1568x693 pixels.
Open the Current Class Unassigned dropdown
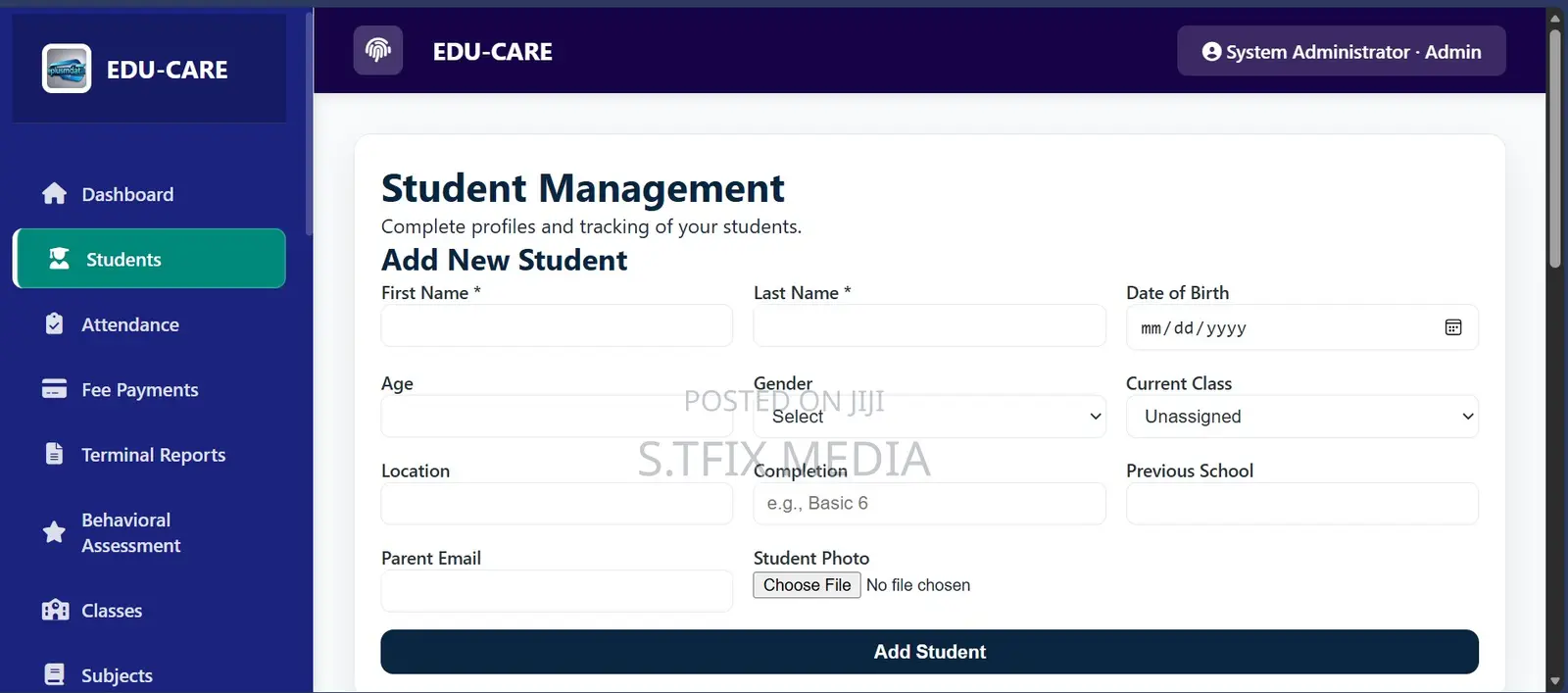coord(1301,416)
